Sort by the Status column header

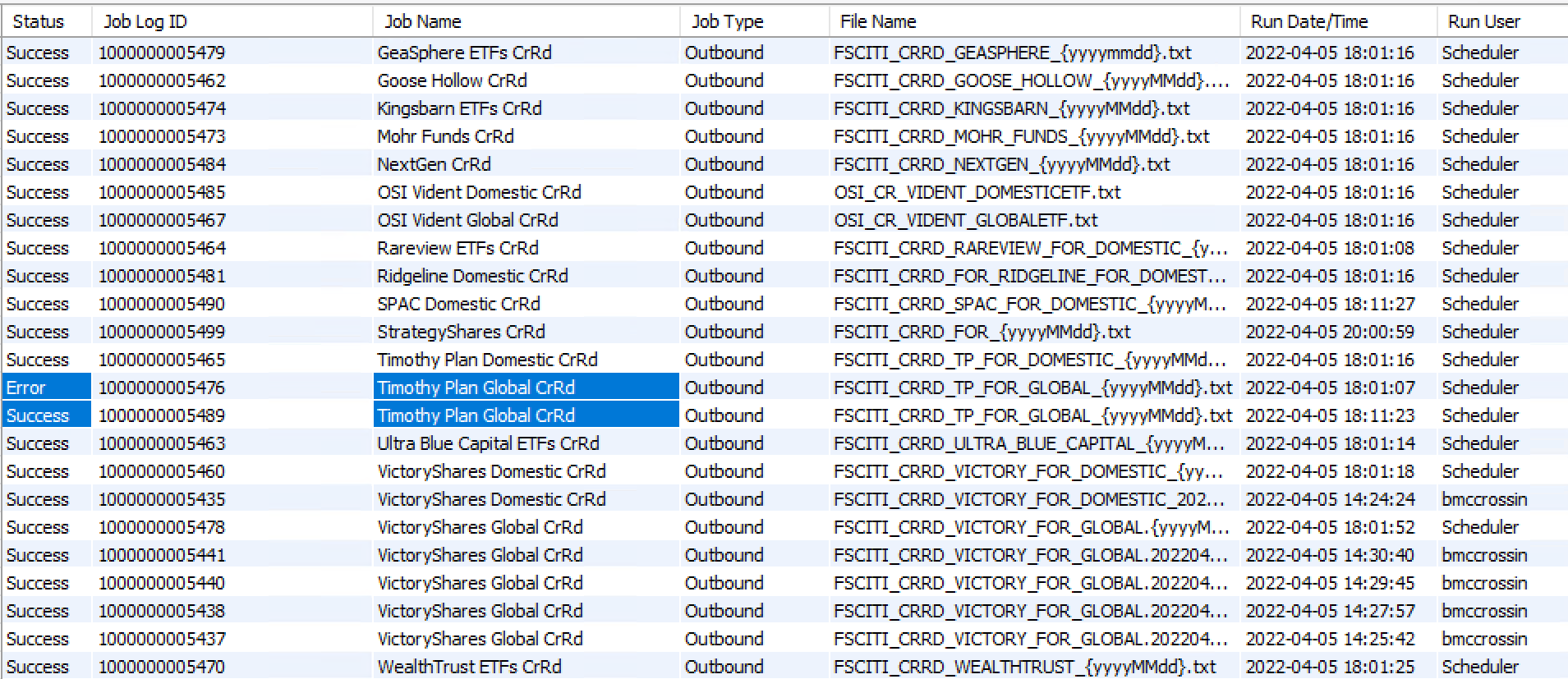click(46, 21)
